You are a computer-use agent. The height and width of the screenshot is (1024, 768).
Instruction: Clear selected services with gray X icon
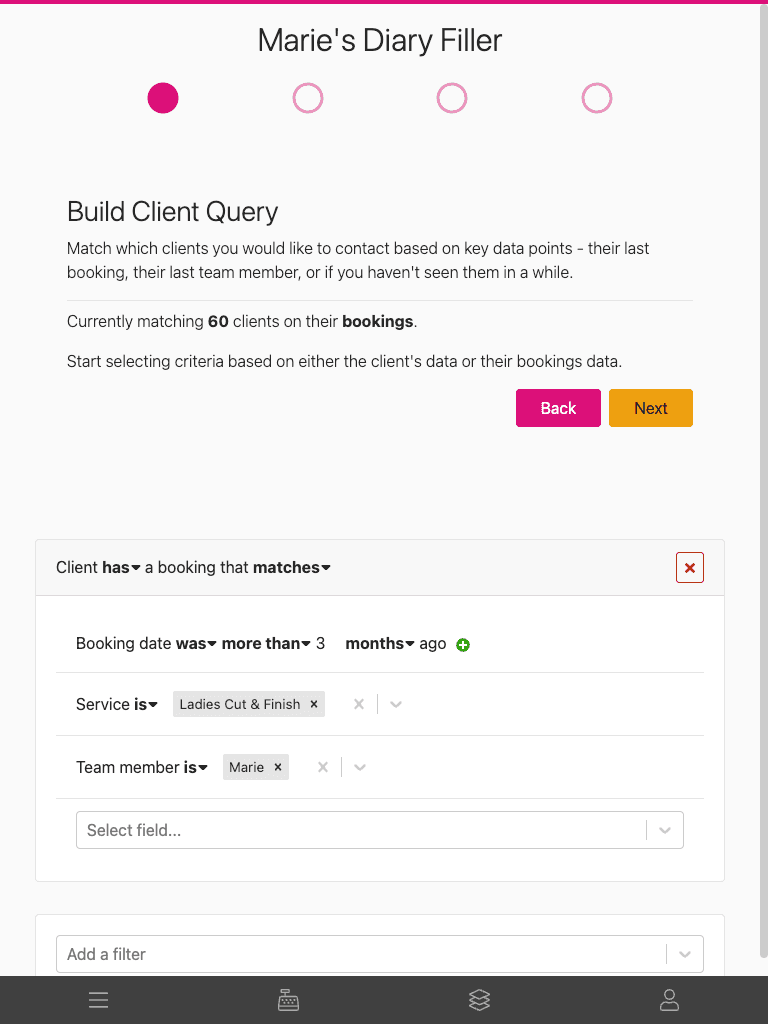click(358, 704)
